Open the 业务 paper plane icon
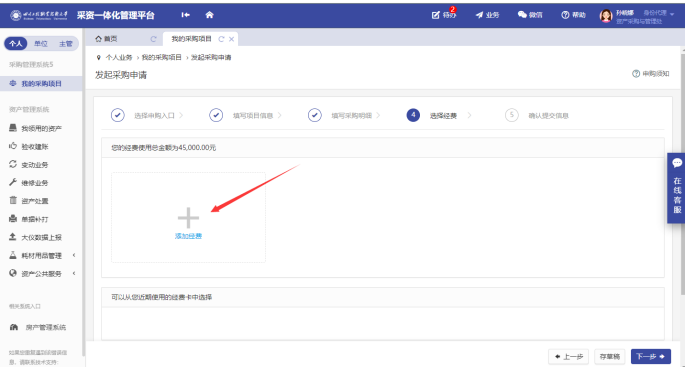 480,15
